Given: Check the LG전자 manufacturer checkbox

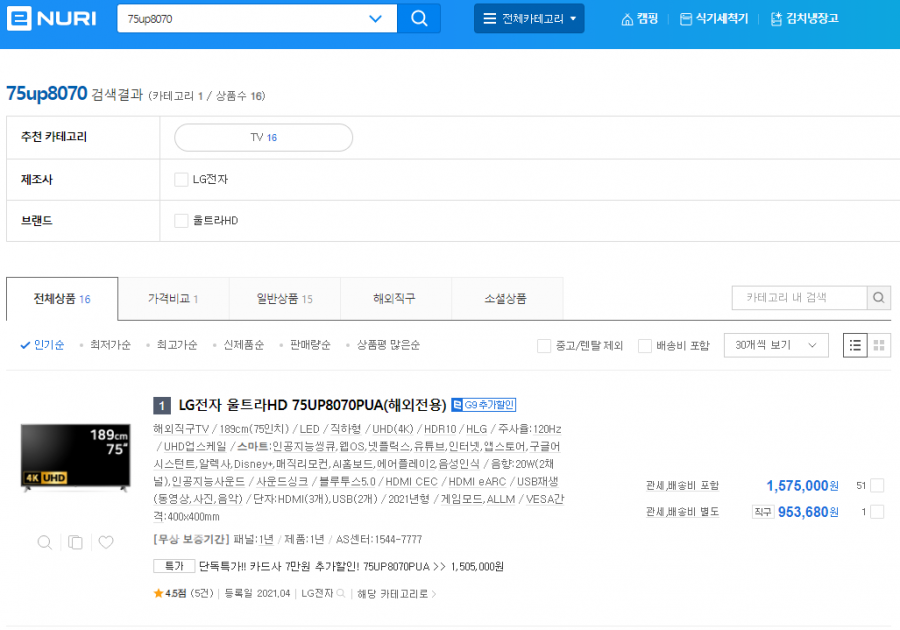Looking at the screenshot, I should click(x=181, y=180).
